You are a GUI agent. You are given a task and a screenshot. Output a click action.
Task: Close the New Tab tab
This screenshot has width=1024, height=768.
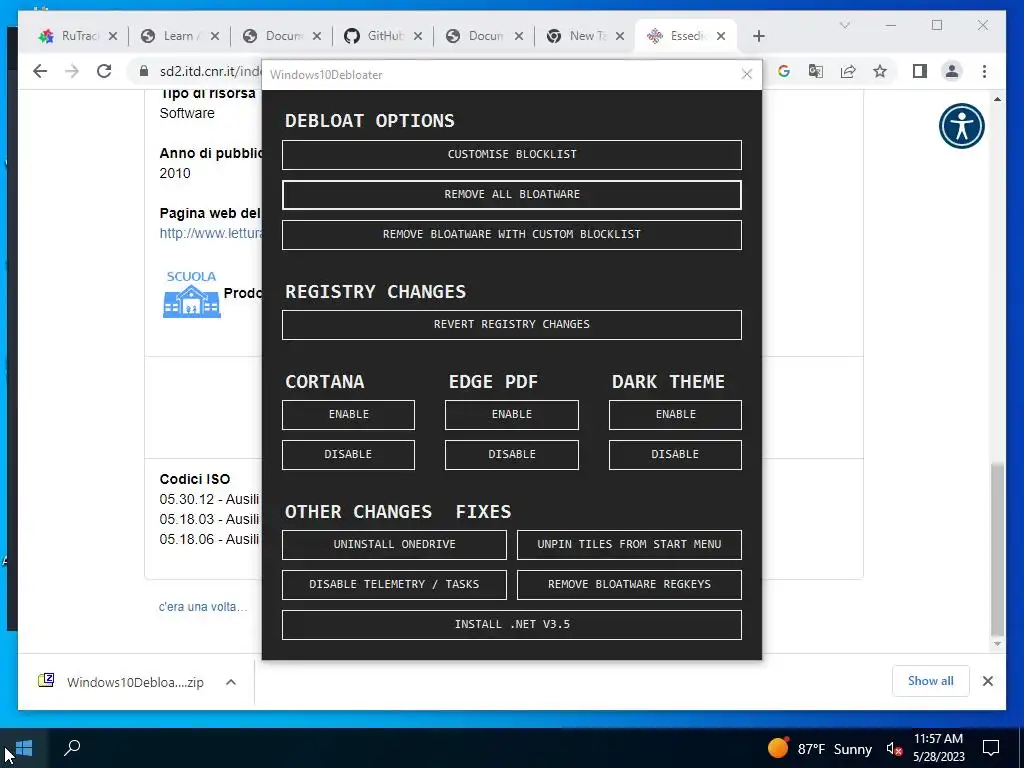[x=620, y=36]
